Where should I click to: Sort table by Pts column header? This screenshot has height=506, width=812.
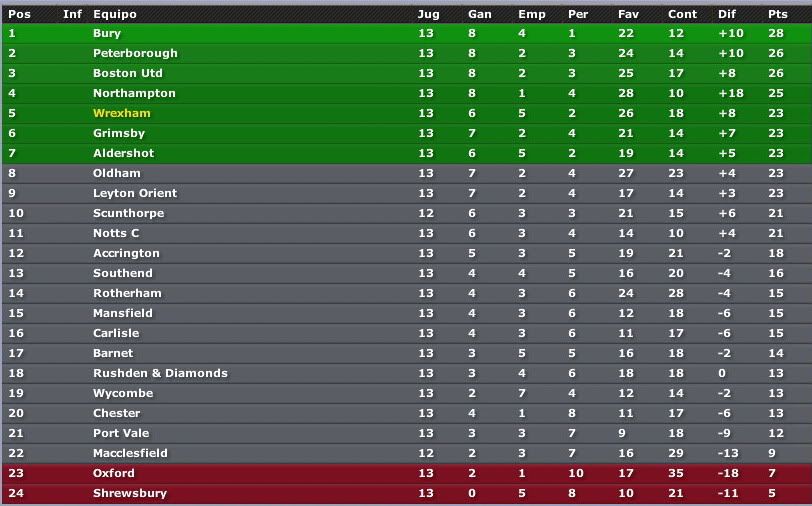point(777,15)
